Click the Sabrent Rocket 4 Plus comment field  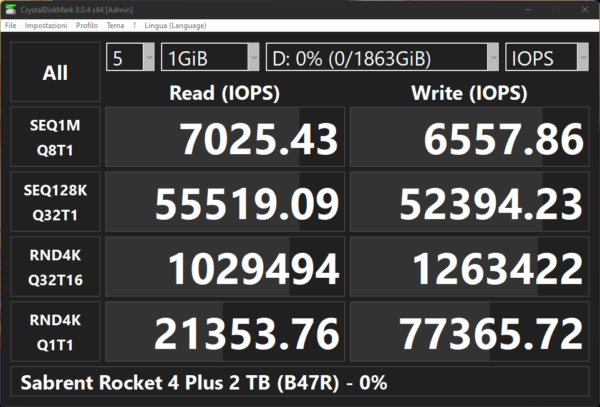coord(300,382)
